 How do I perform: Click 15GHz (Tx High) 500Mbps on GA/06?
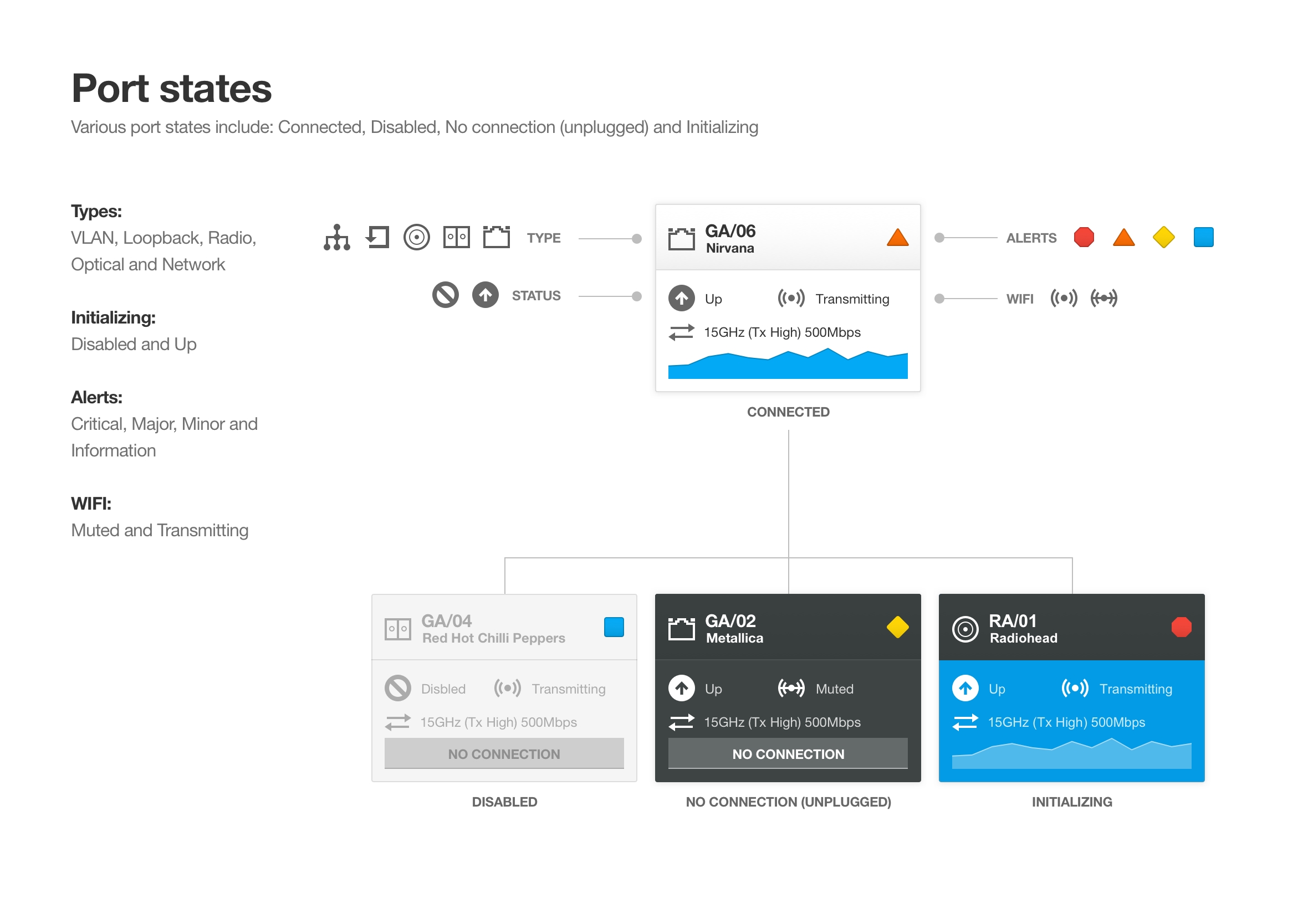[782, 332]
